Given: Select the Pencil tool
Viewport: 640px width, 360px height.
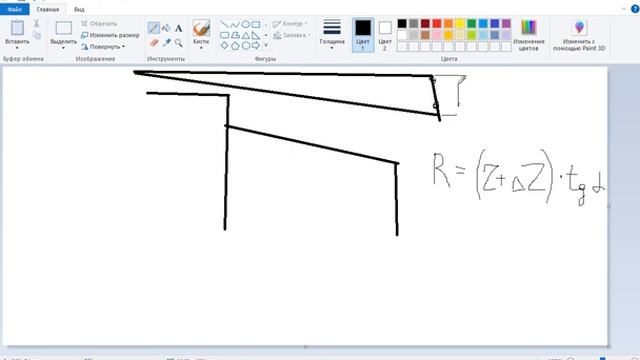Looking at the screenshot, I should coord(153,28).
